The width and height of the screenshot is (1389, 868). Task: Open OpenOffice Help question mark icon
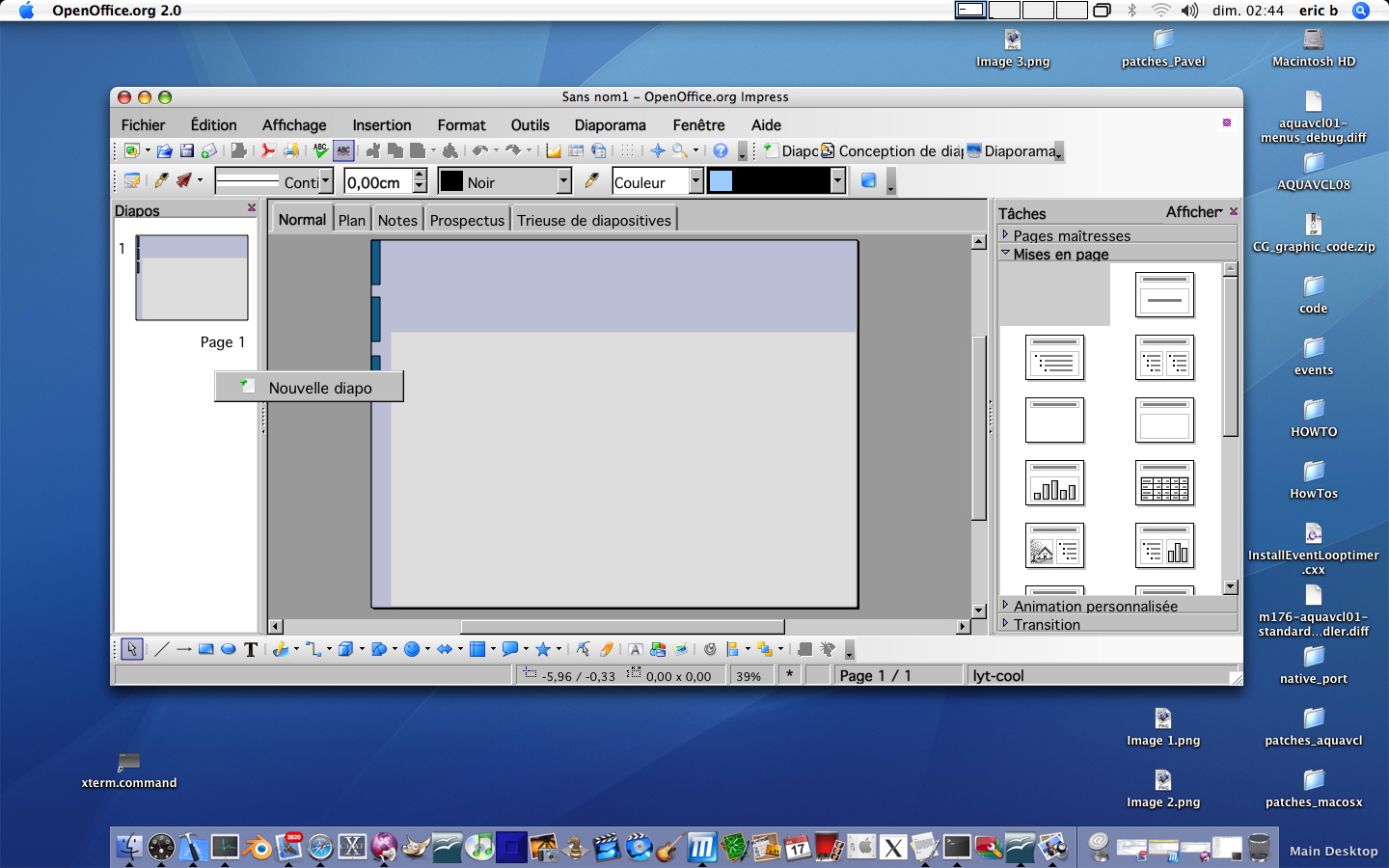721,150
